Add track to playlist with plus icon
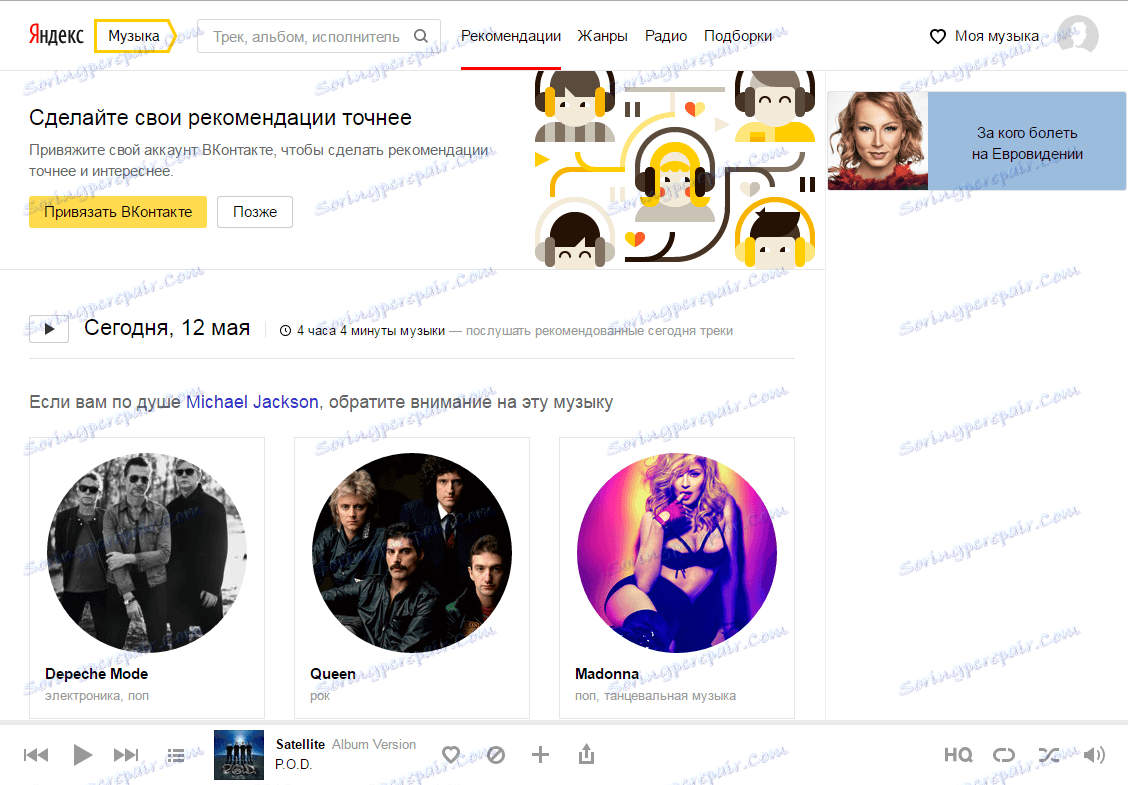1128x785 pixels. [540, 755]
